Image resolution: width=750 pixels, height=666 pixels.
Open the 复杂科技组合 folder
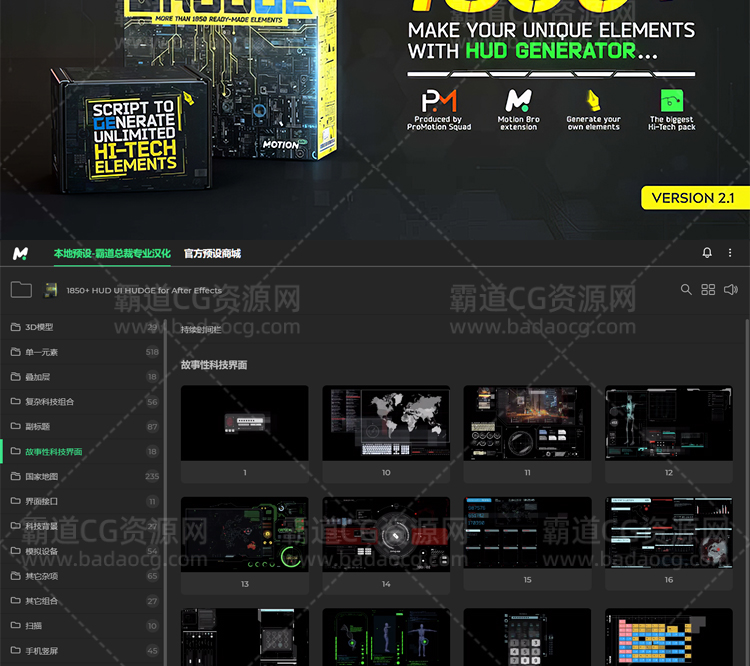pyautogui.click(x=82, y=402)
